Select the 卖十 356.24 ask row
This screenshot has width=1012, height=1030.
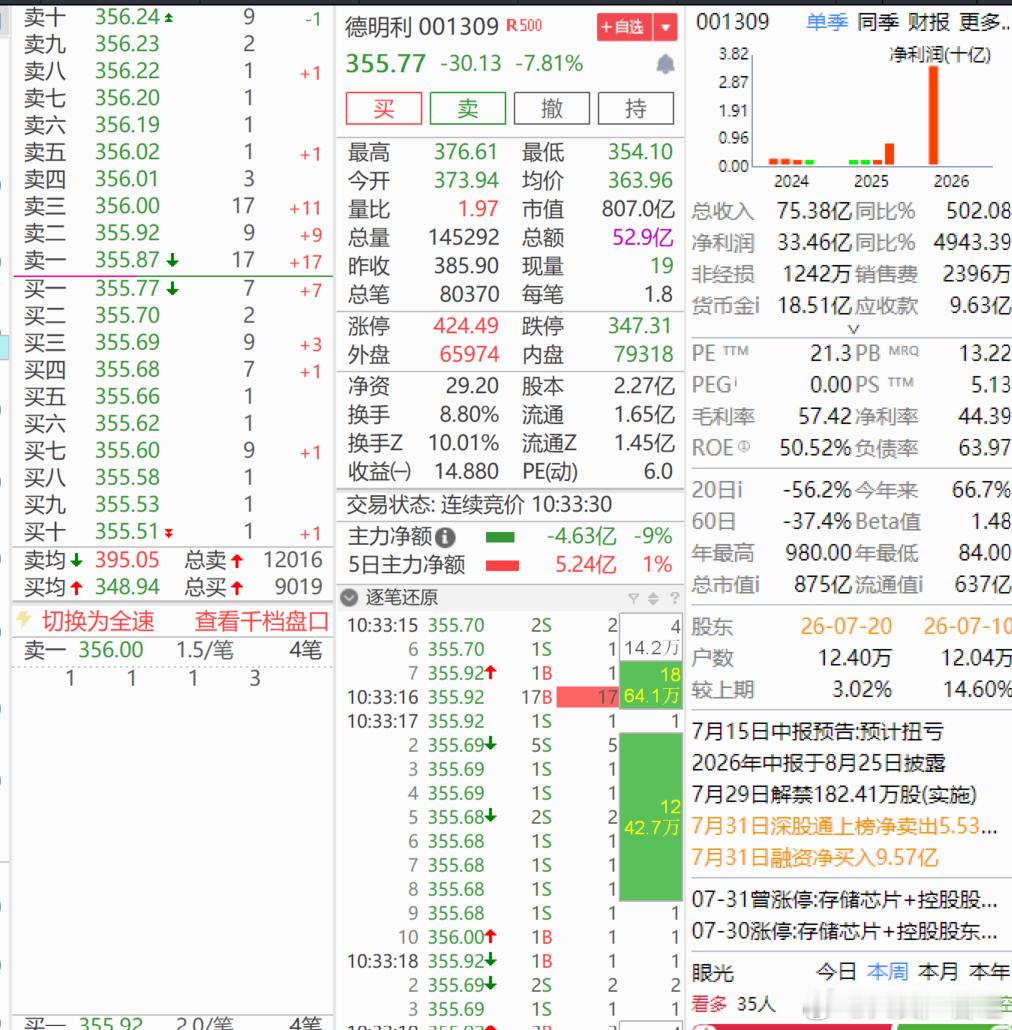(173, 18)
